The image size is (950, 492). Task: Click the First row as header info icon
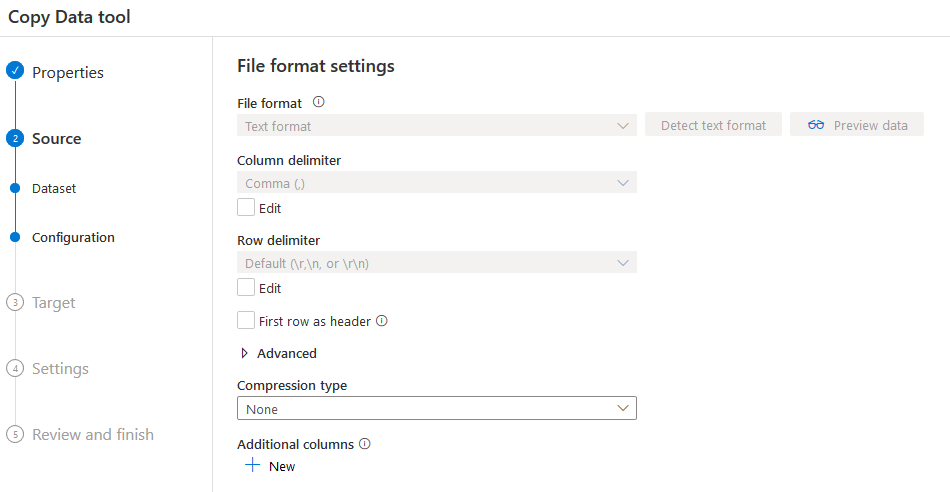pyautogui.click(x=381, y=321)
